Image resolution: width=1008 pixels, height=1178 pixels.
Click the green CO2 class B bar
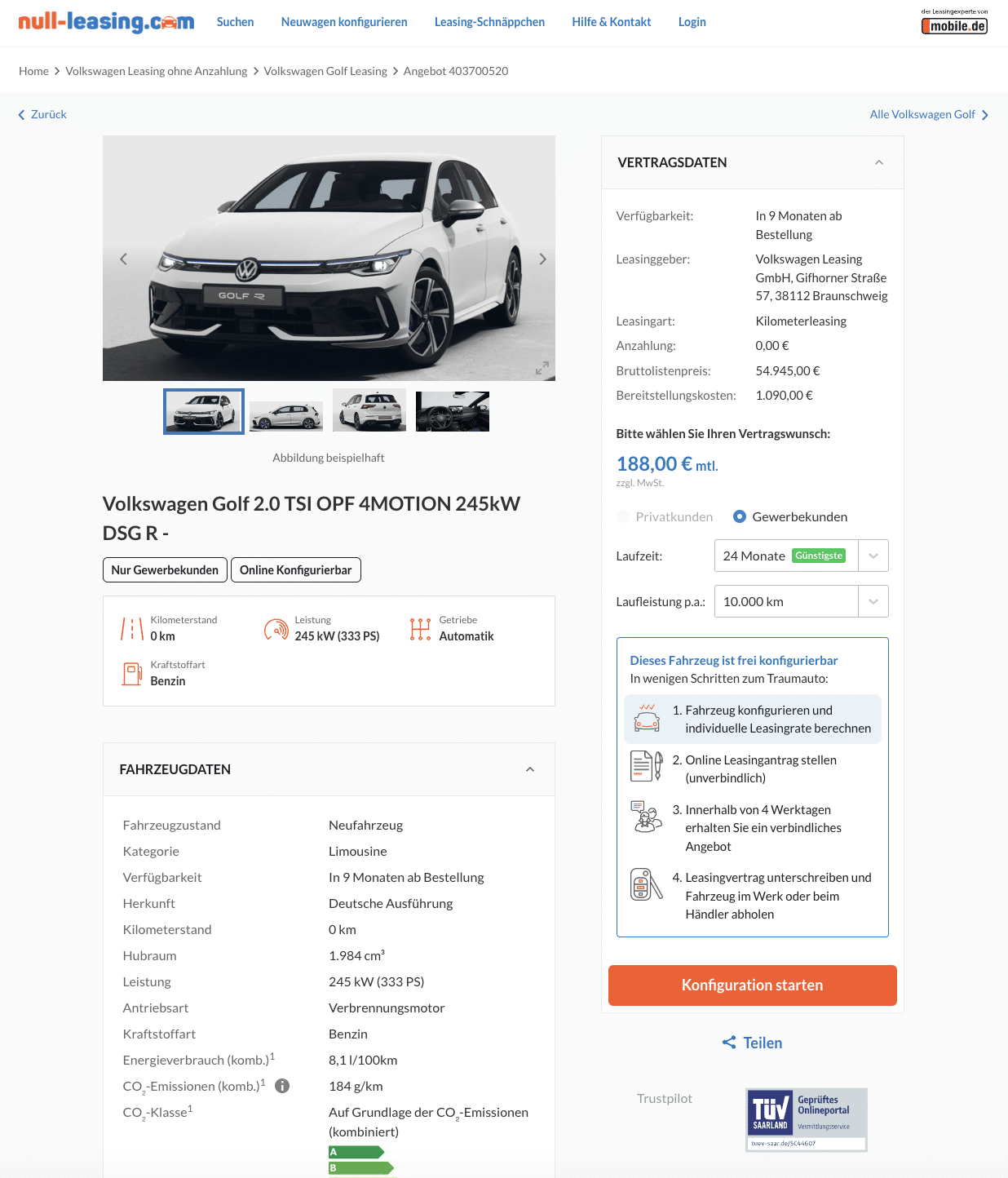[x=361, y=1168]
